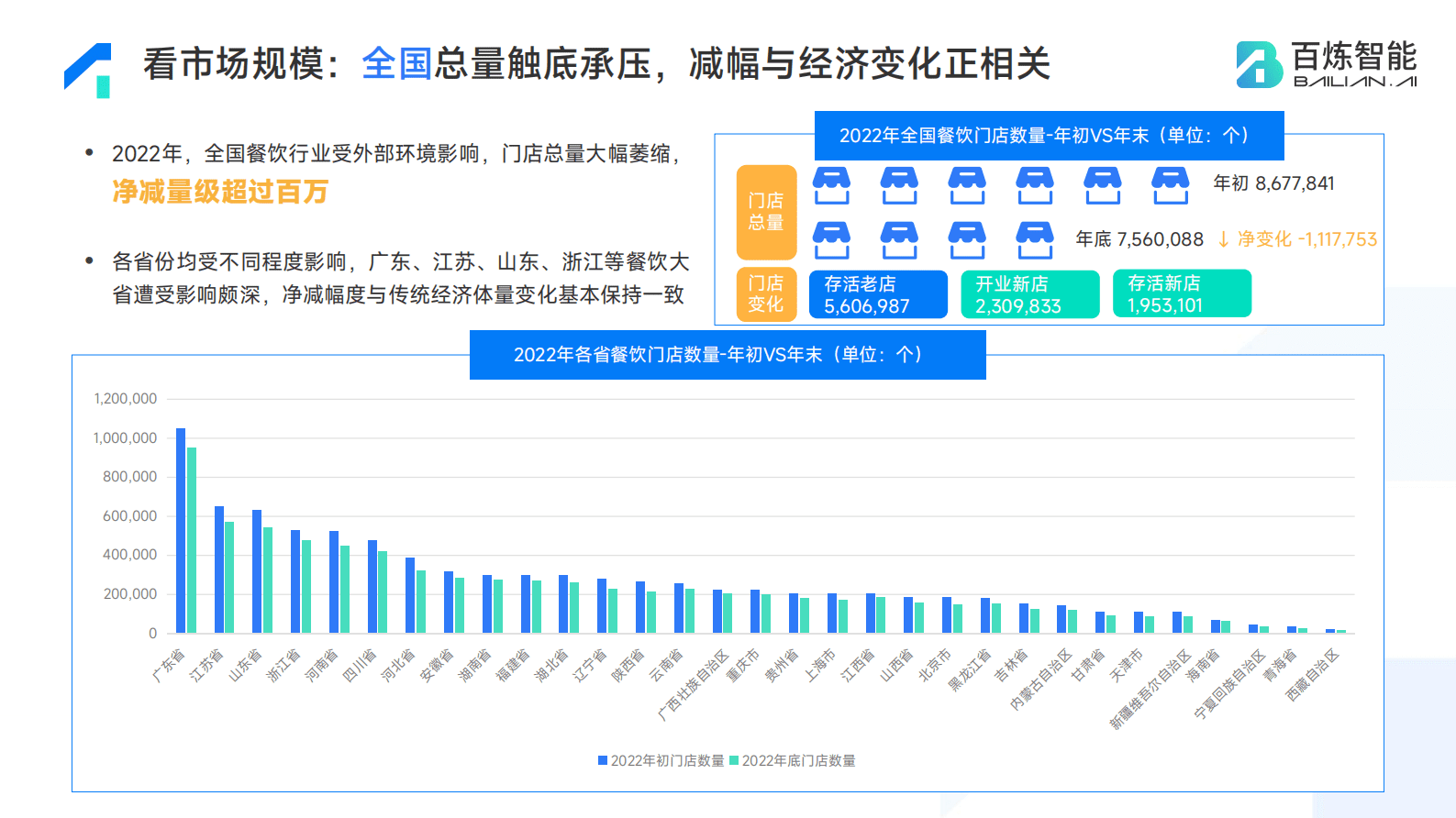This screenshot has height=818, width=1456.
Task: Click the 西藏自治区 axis label
Action: click(x=1313, y=675)
